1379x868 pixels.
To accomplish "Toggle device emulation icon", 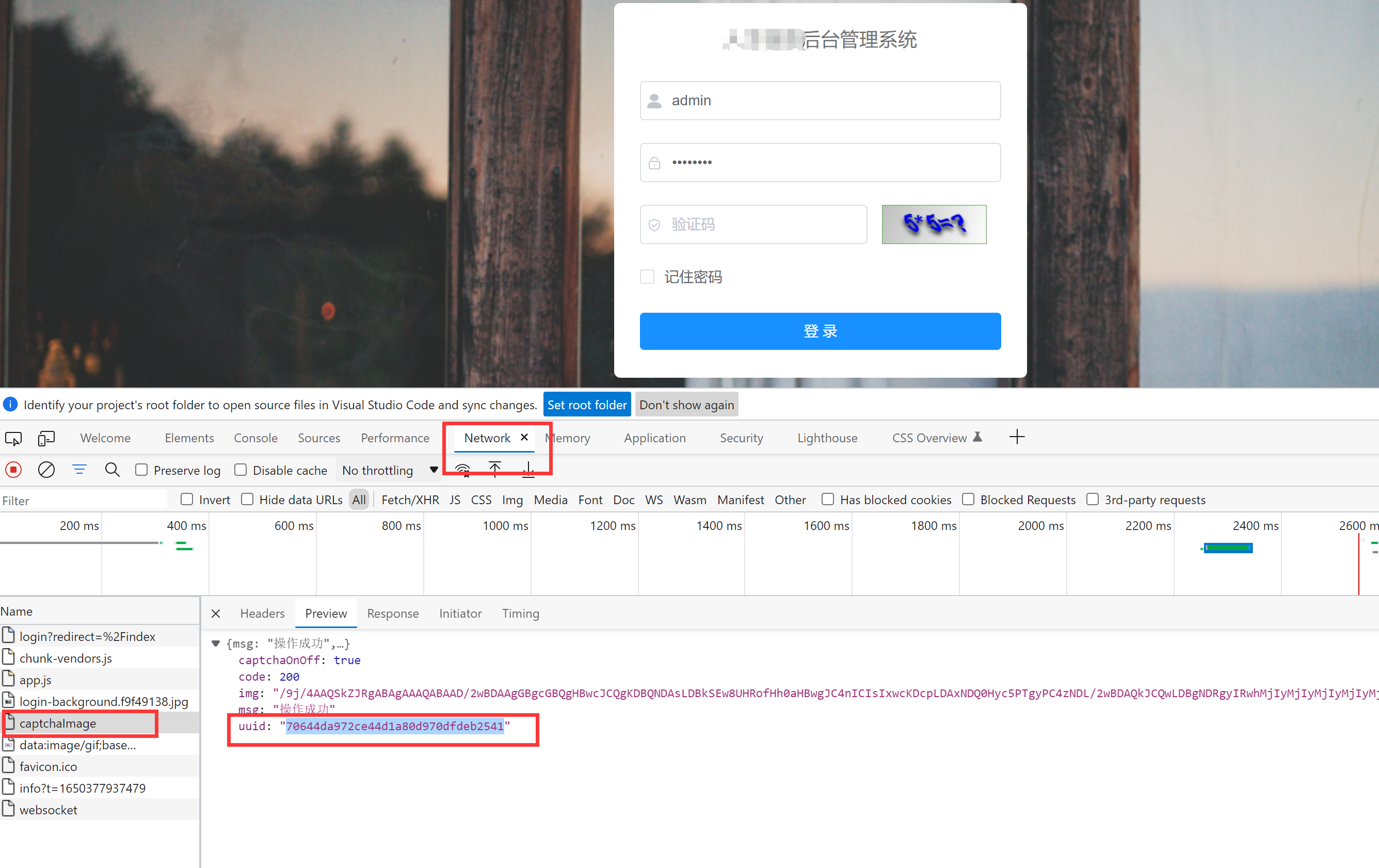I will click(x=46, y=438).
